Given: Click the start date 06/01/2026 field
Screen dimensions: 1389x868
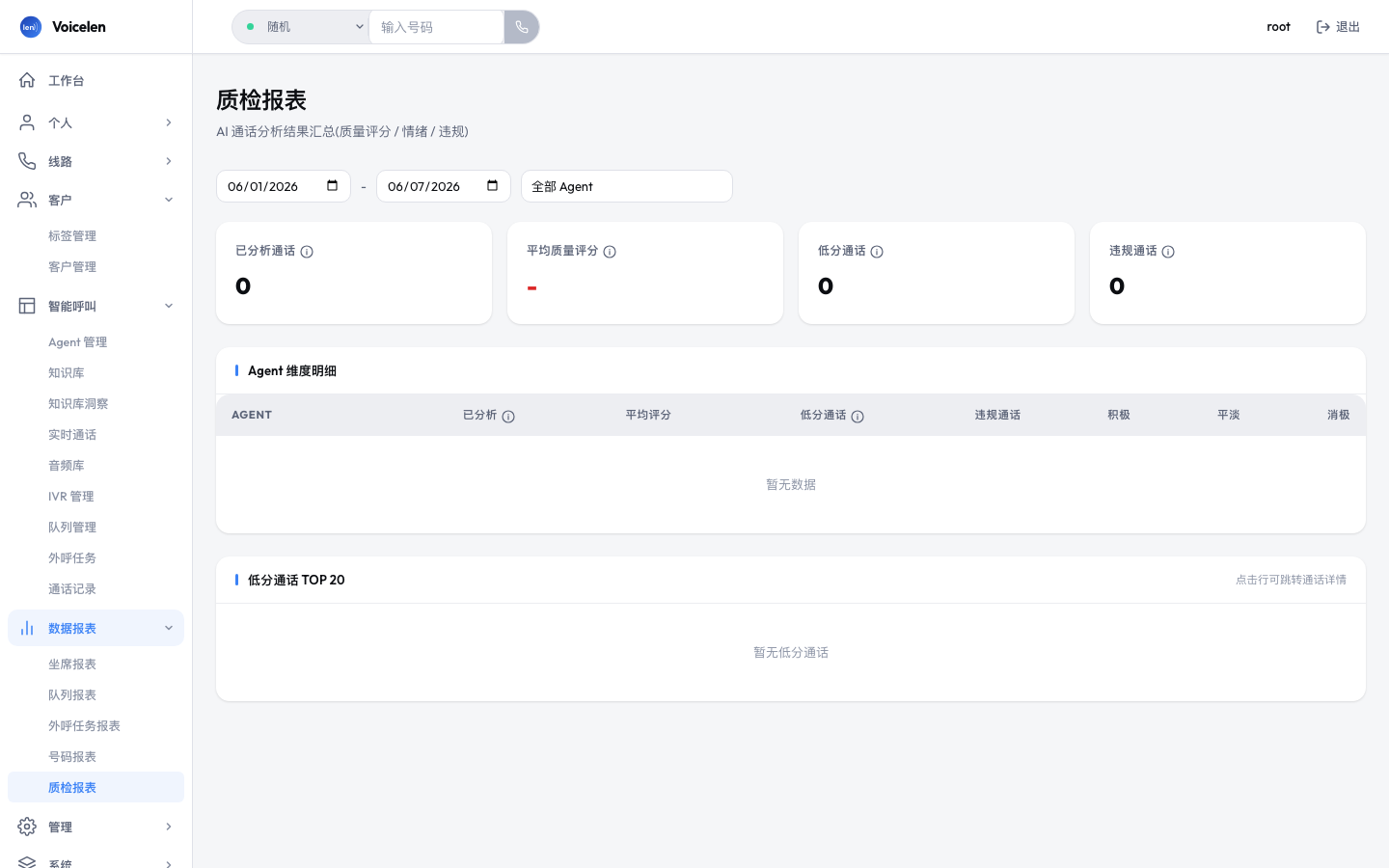Looking at the screenshot, I should coord(284,186).
